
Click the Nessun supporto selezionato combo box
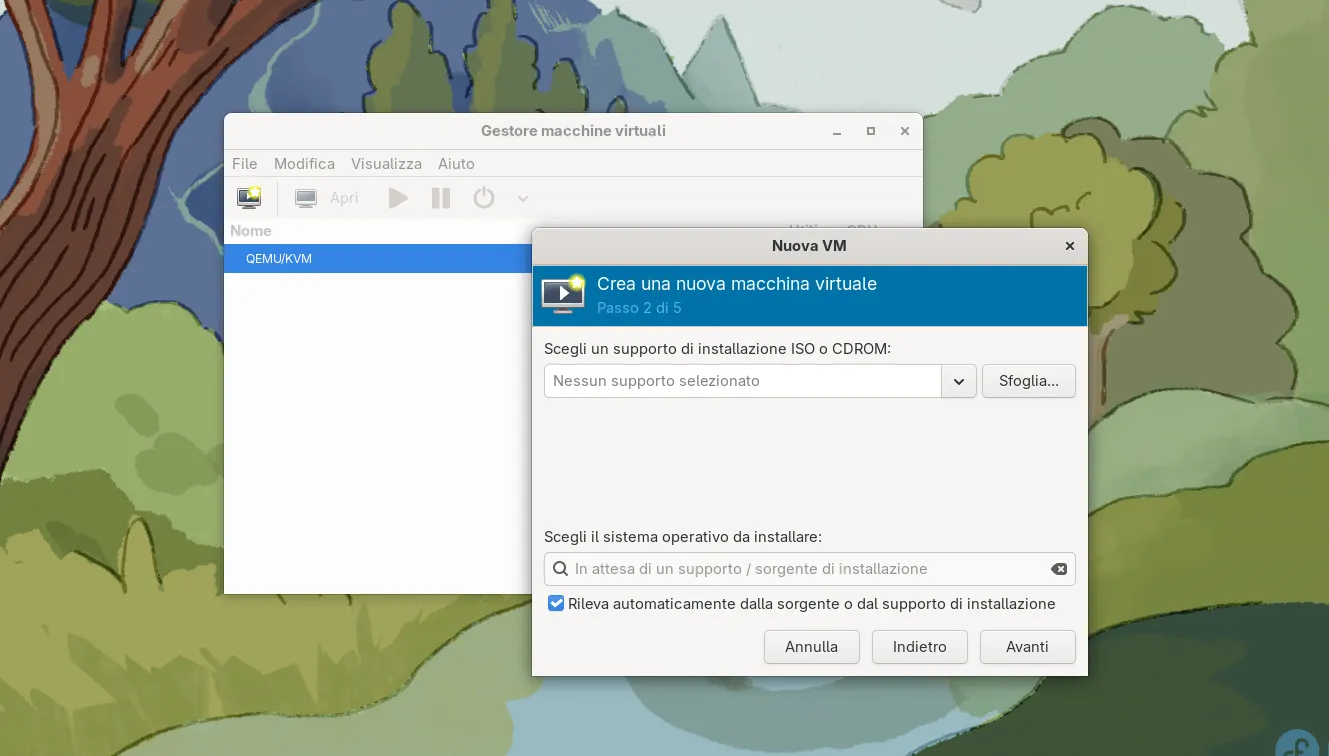(740, 381)
